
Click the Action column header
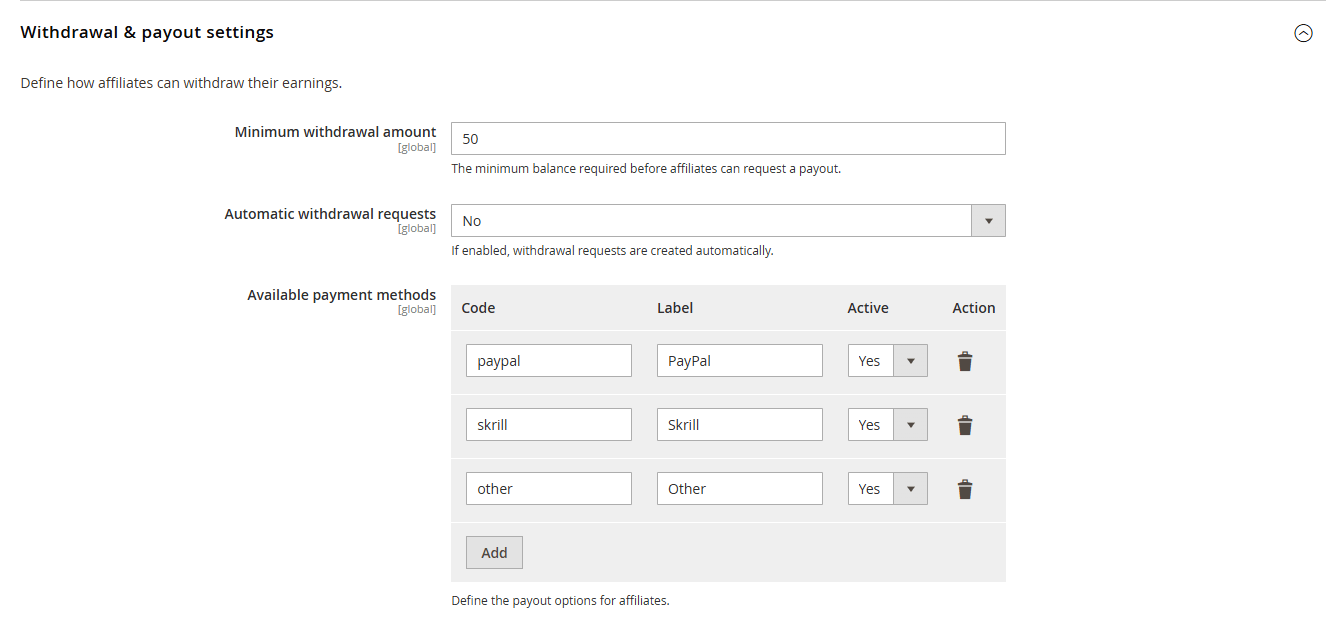pos(972,307)
